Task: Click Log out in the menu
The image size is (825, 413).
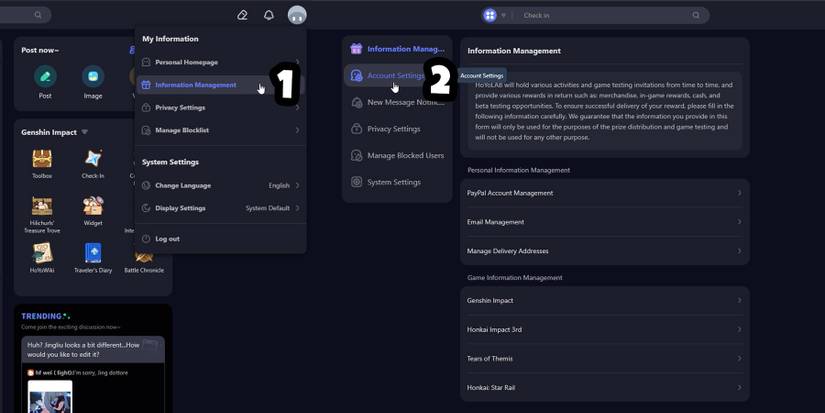Action: (x=167, y=239)
